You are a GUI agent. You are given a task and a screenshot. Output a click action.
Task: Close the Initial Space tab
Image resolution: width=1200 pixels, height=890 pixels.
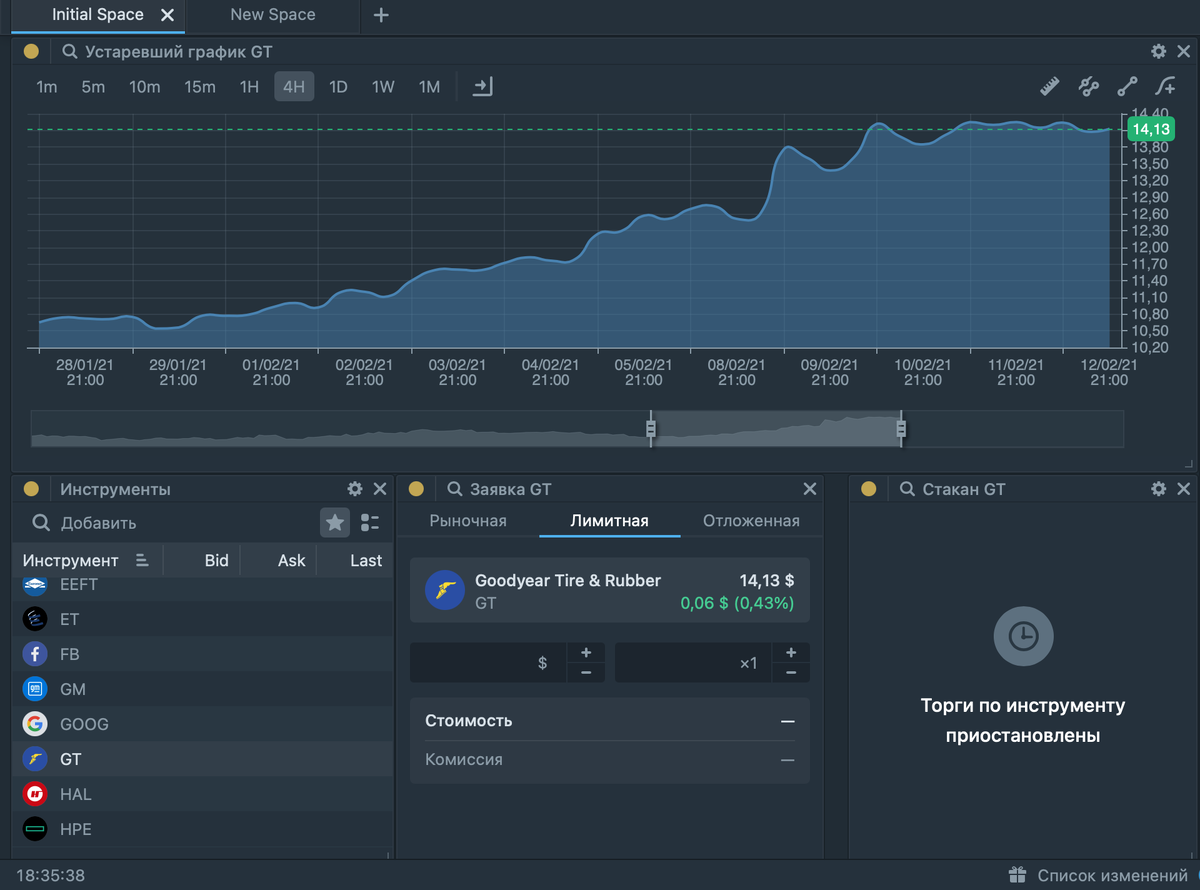[167, 15]
